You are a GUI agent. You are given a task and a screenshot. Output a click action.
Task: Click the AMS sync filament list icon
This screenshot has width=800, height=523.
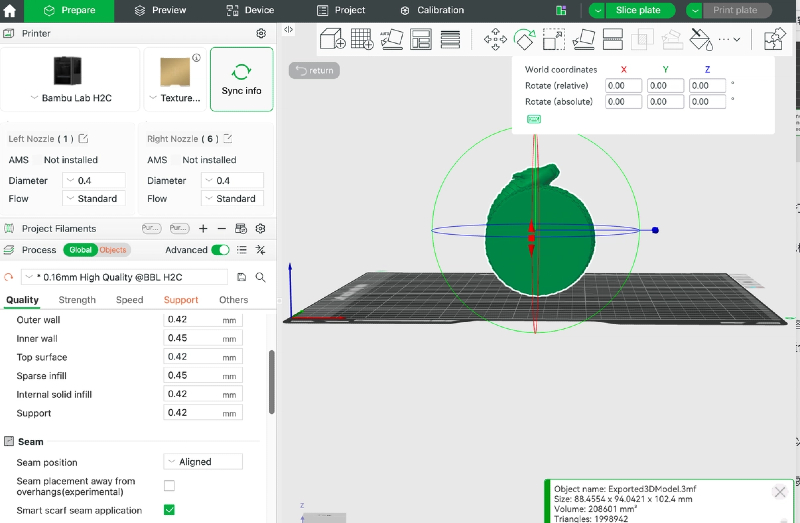point(241,229)
